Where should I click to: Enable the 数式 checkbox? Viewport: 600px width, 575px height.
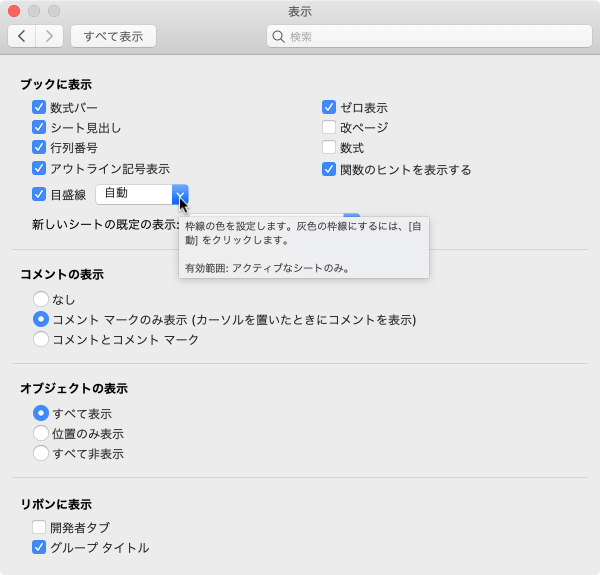tap(328, 147)
